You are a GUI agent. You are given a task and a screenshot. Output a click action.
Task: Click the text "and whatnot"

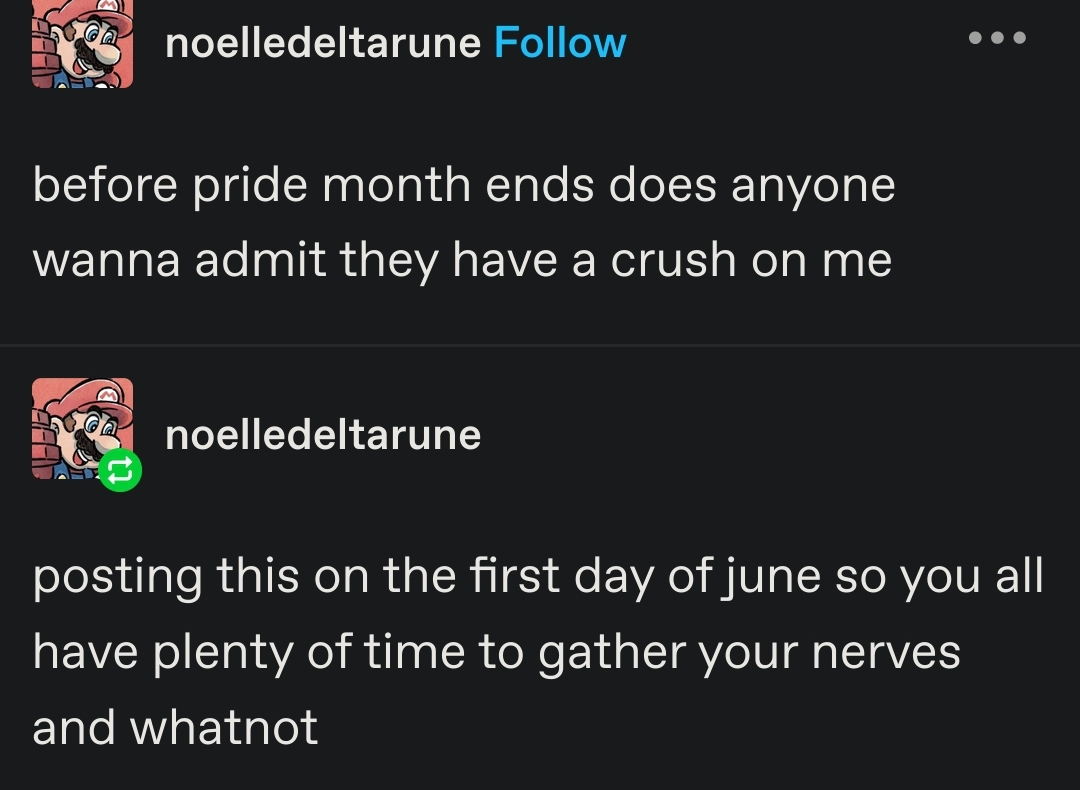pos(175,727)
